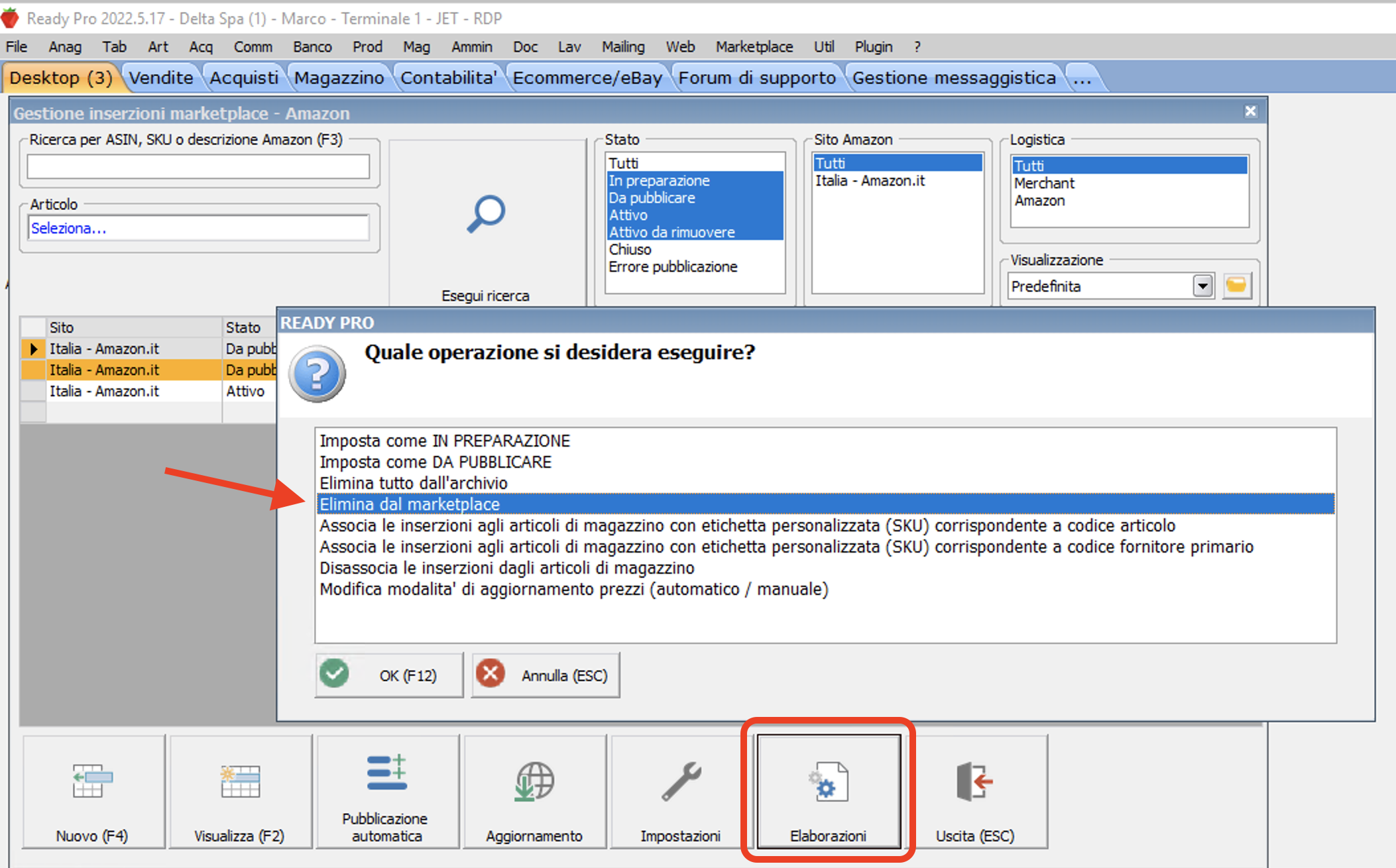Image resolution: width=1396 pixels, height=868 pixels.
Task: Select Disassocia le inserzioni dagli articoli
Action: pyautogui.click(x=825, y=568)
